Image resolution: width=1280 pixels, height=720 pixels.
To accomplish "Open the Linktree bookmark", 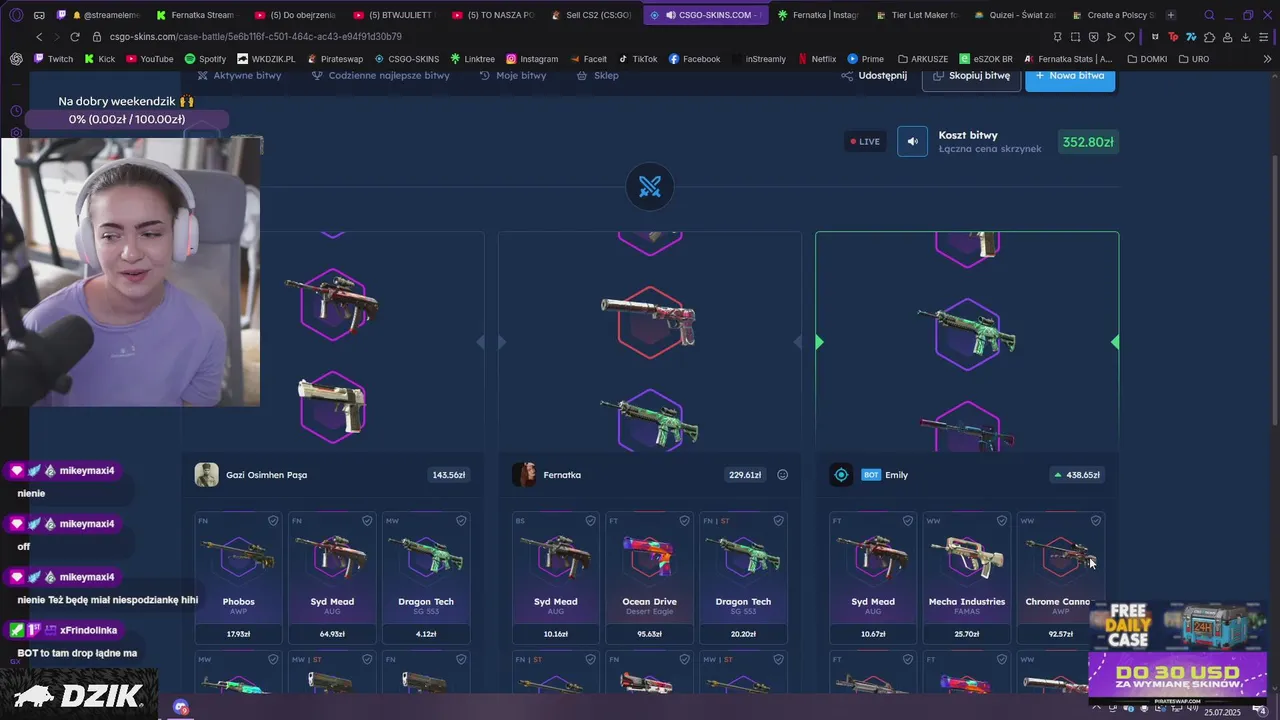I will [x=472, y=59].
